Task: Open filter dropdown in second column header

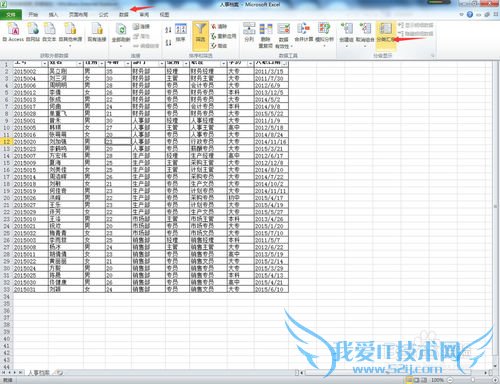Action: click(x=79, y=64)
